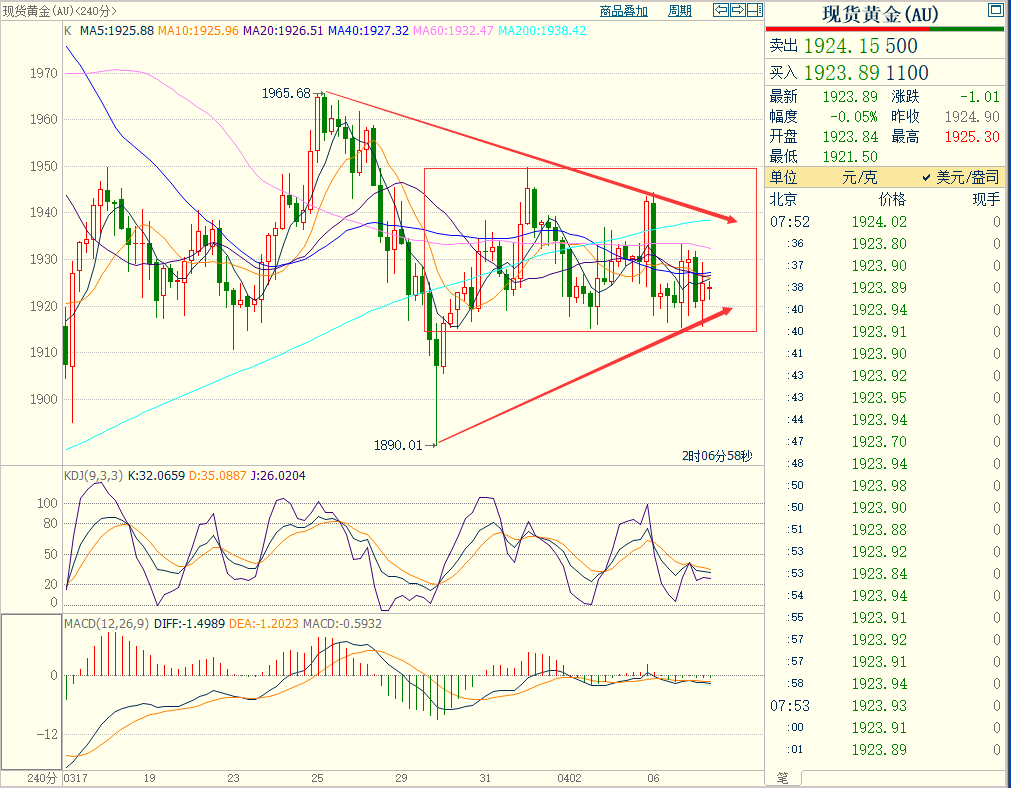1011x788 pixels.
Task: Open the 周期 period menu
Action: click(679, 11)
